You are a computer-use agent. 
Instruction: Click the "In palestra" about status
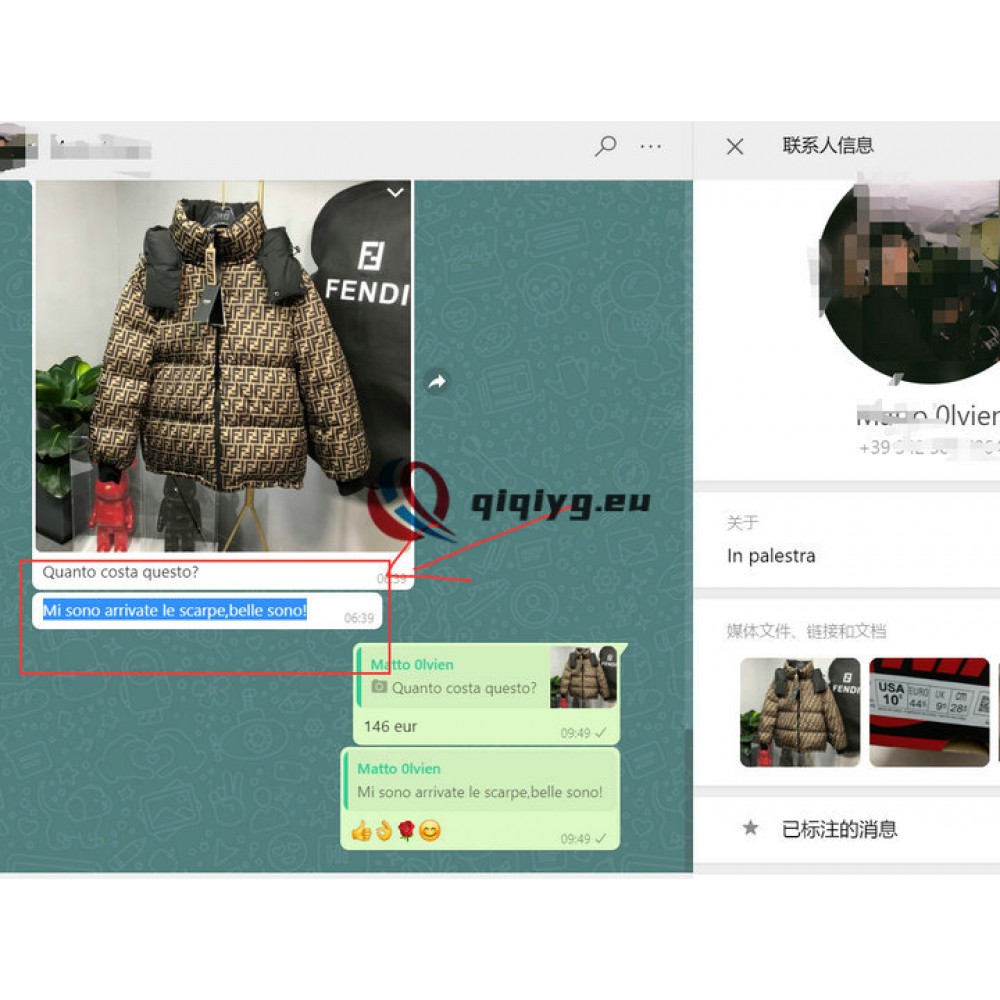771,556
